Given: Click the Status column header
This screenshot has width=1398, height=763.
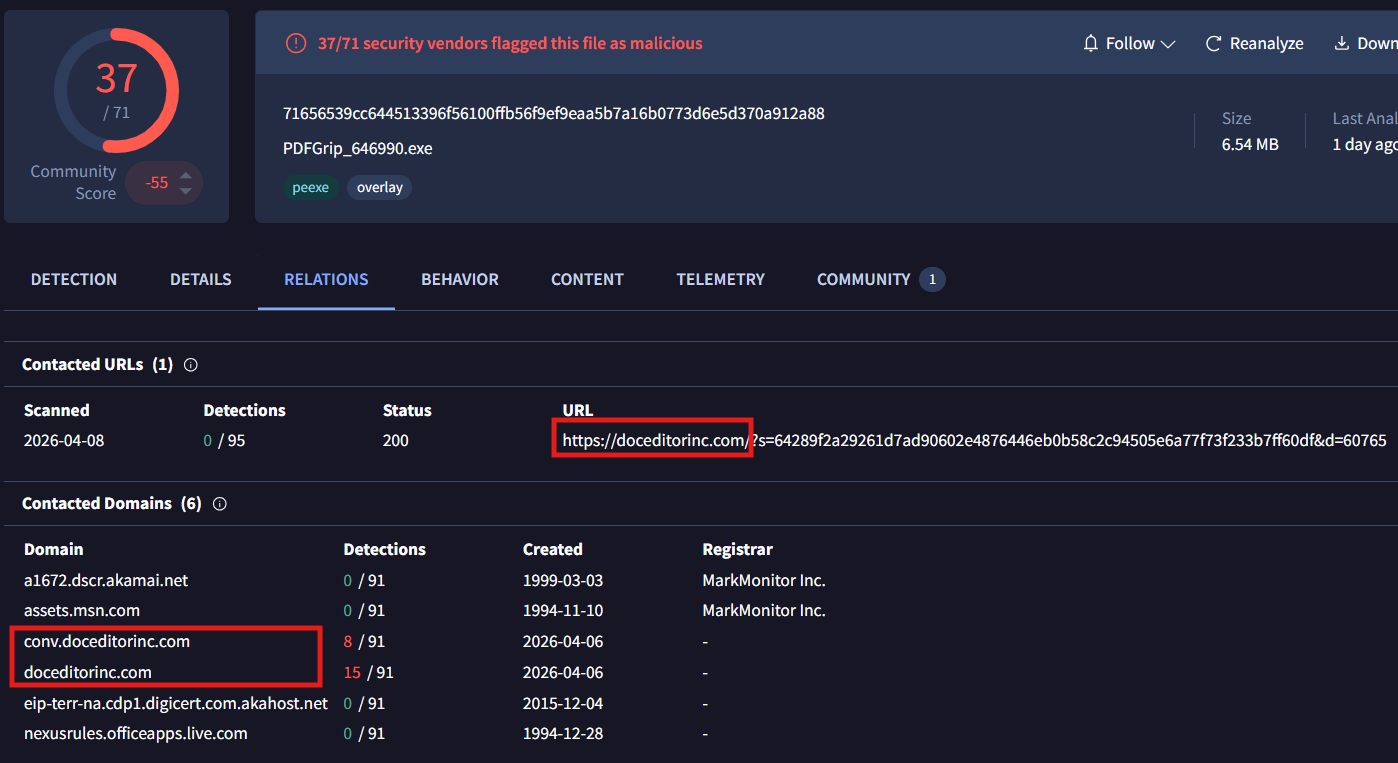Looking at the screenshot, I should click(x=407, y=411).
